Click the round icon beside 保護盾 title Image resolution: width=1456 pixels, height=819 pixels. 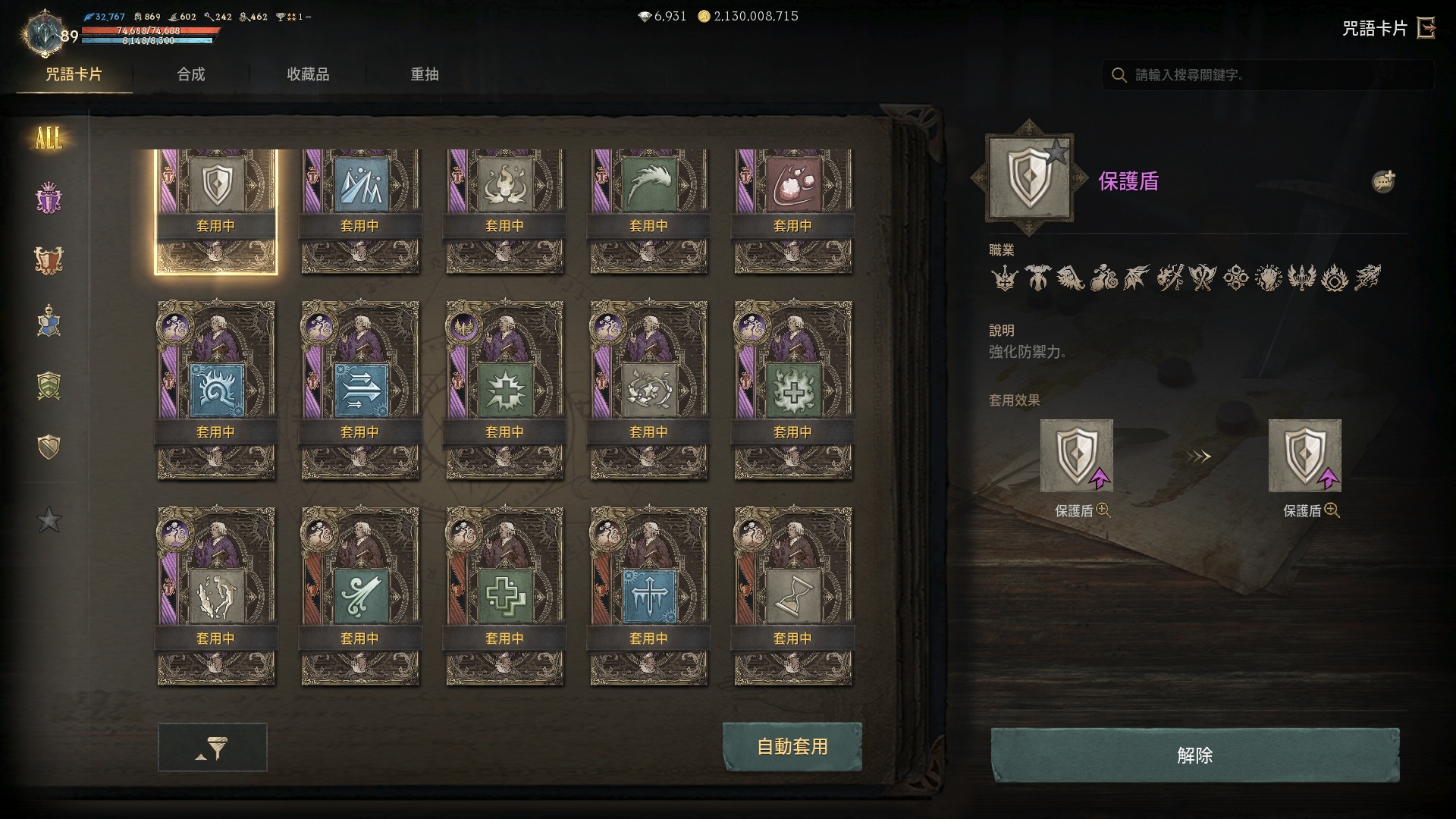coord(1384,181)
